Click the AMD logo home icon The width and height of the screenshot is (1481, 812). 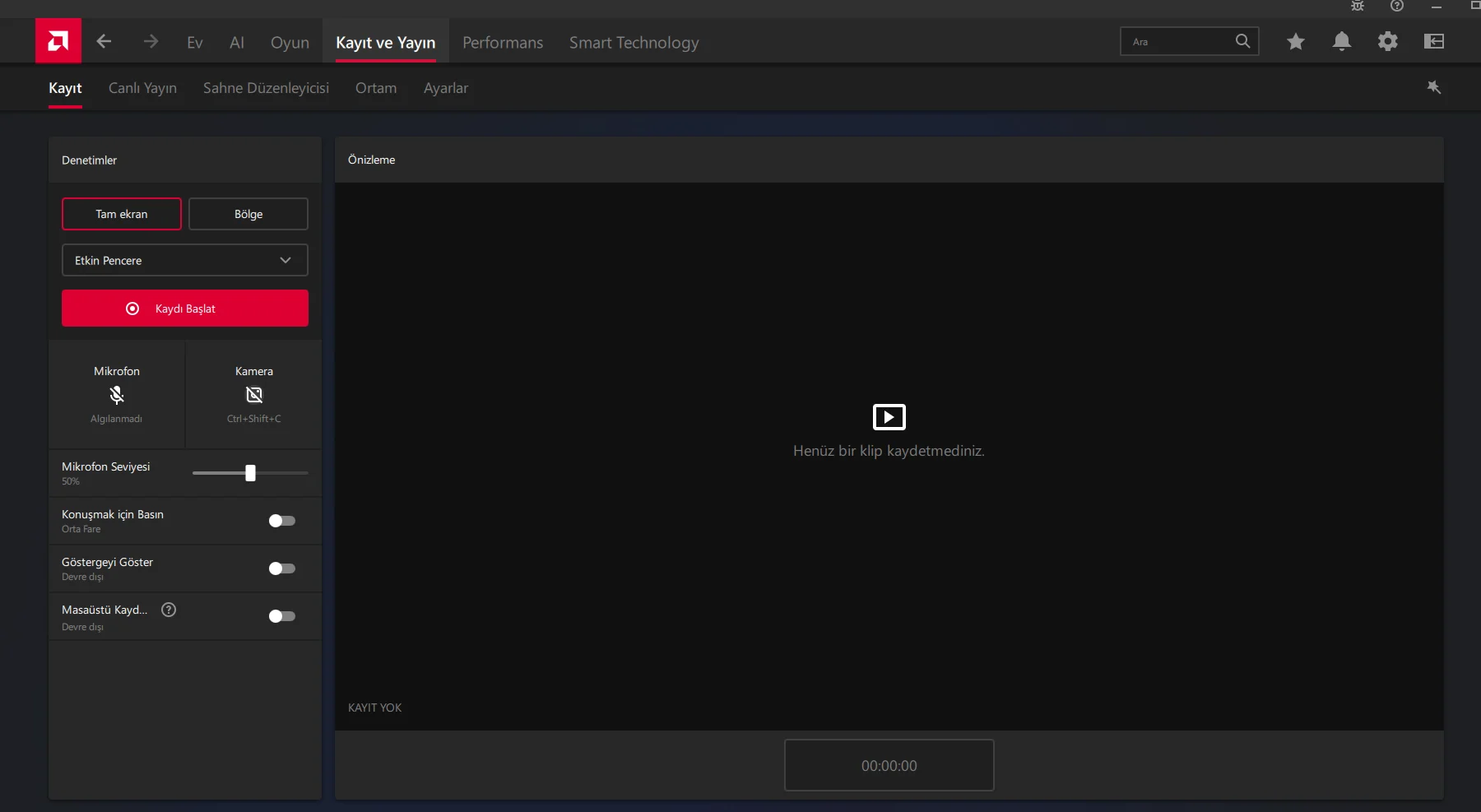click(x=58, y=40)
